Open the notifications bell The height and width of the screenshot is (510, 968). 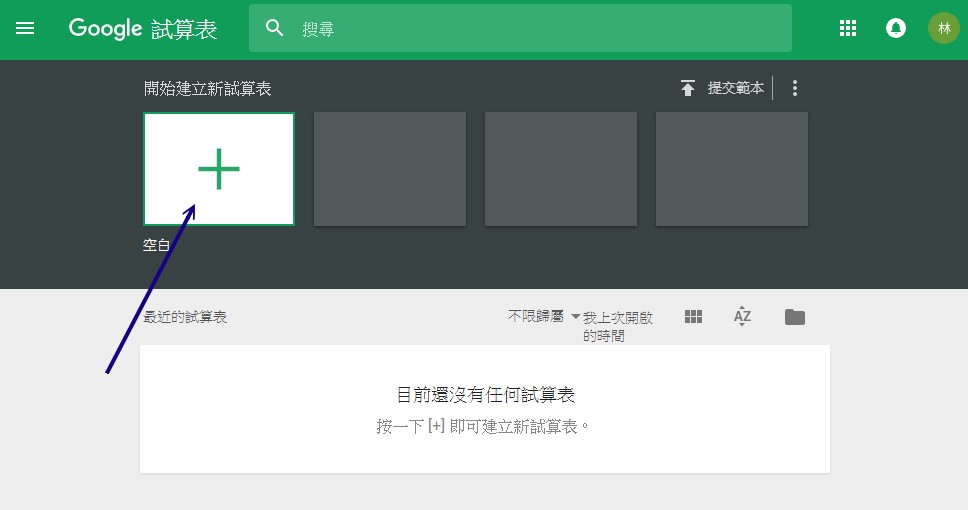pyautogui.click(x=896, y=28)
